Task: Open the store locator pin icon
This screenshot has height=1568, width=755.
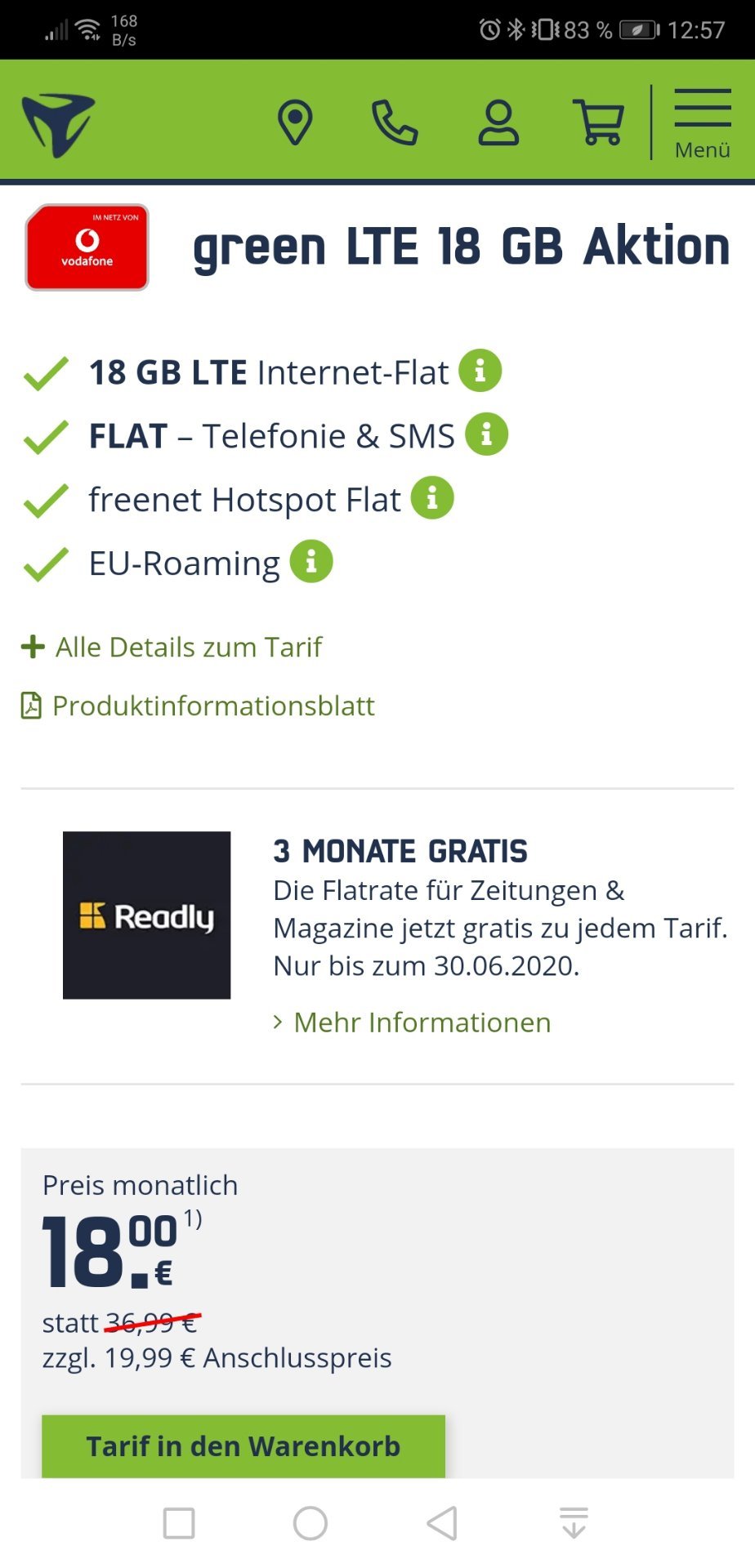Action: point(295,122)
